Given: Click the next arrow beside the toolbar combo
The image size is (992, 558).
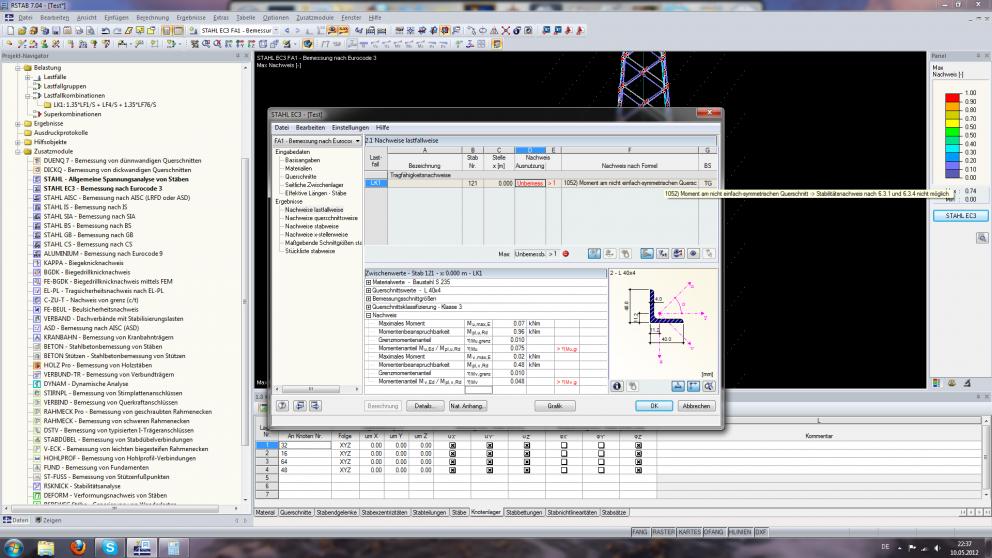Looking at the screenshot, I should [x=298, y=30].
